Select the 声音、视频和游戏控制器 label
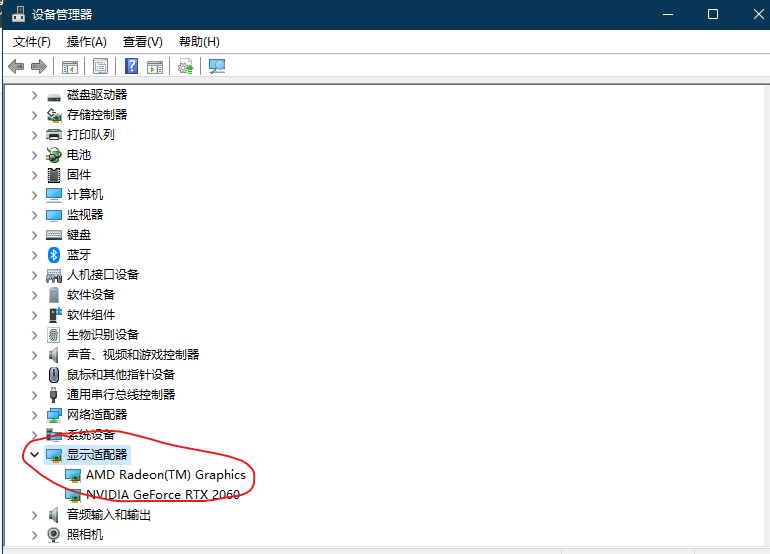The width and height of the screenshot is (770, 554). pos(133,355)
